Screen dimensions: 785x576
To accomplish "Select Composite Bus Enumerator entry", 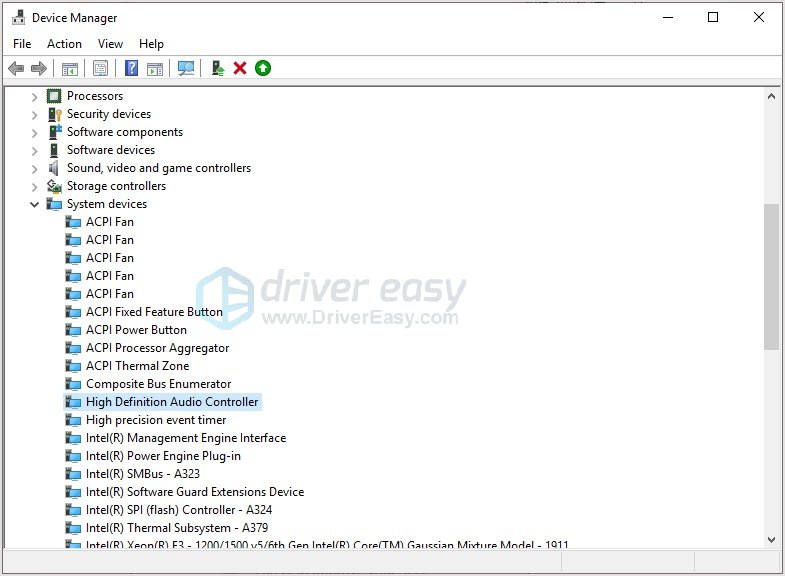I will [x=158, y=384].
